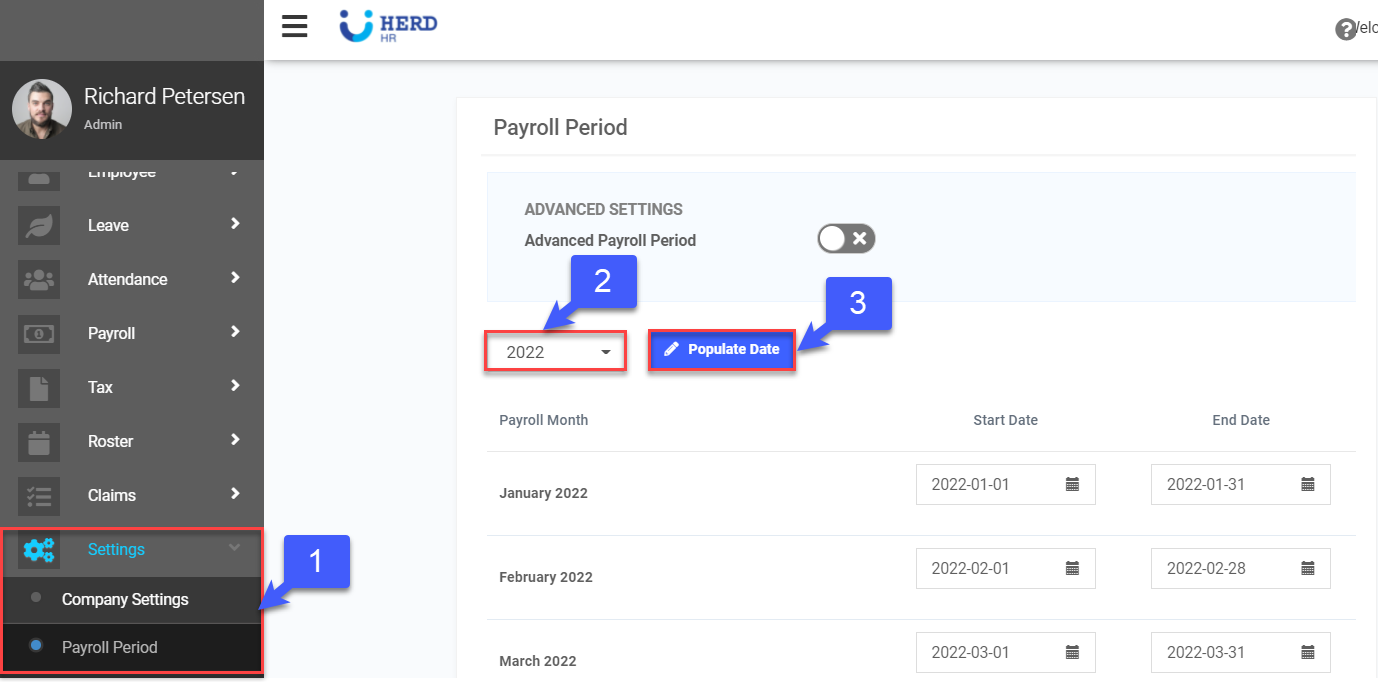Open the Attendance section icon

pyautogui.click(x=39, y=279)
